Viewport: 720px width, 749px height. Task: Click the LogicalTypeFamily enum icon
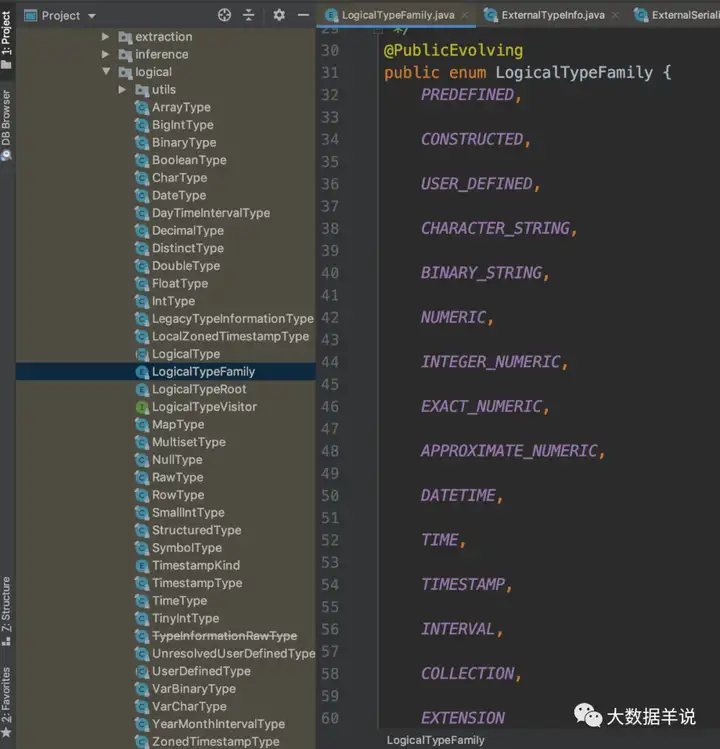(142, 372)
